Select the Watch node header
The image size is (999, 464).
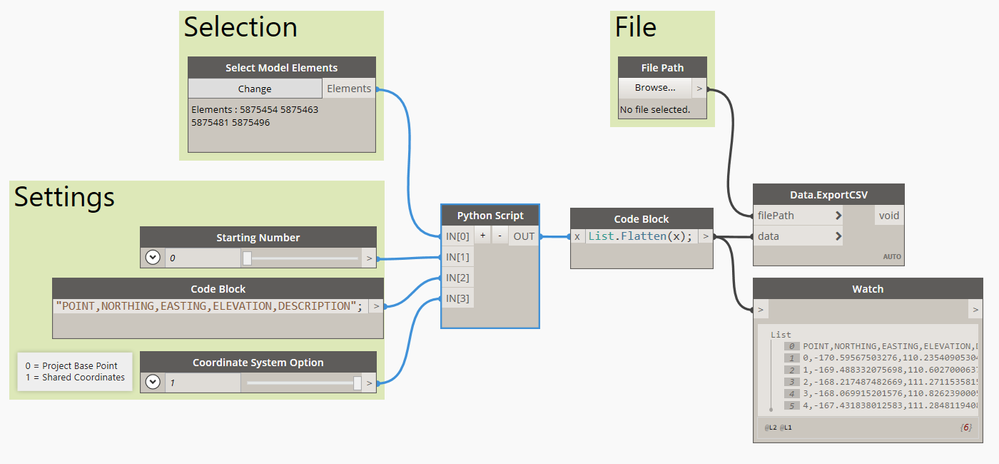coord(868,289)
